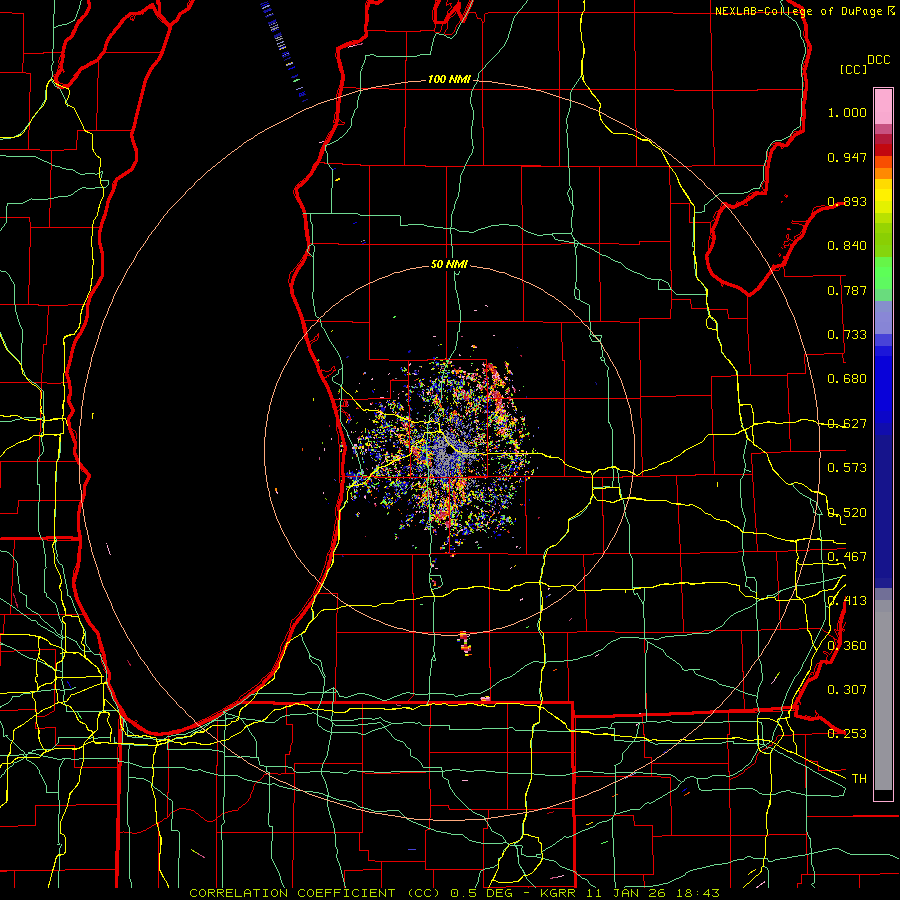The image size is (900, 900).
Task: Click the TH threshold legend label
Action: [859, 778]
